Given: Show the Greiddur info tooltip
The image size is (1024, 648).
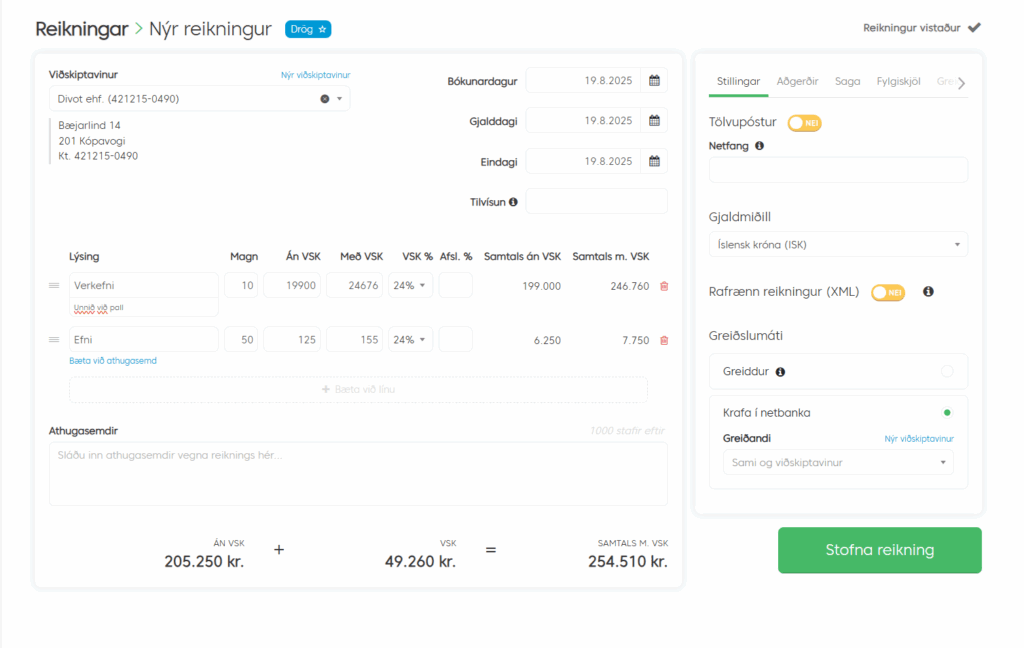Looking at the screenshot, I should [x=780, y=372].
